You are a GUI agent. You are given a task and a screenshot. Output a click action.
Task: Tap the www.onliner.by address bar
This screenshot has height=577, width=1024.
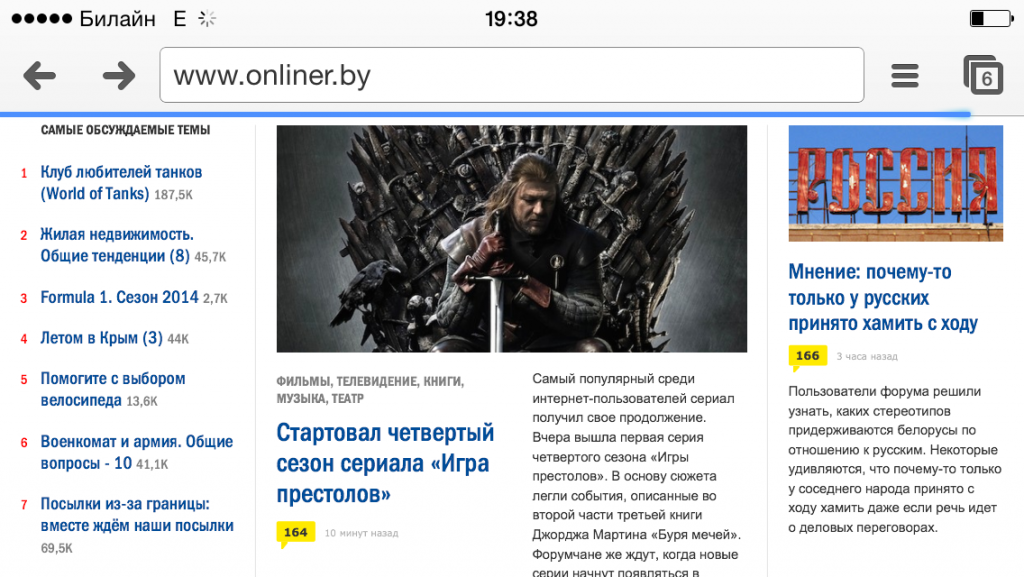[x=511, y=75]
